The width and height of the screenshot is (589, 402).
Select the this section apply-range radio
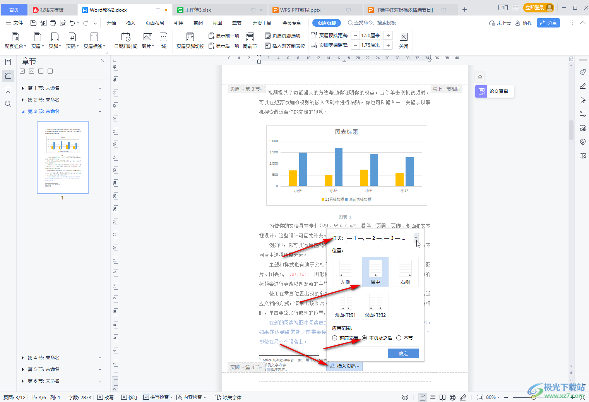coord(399,338)
